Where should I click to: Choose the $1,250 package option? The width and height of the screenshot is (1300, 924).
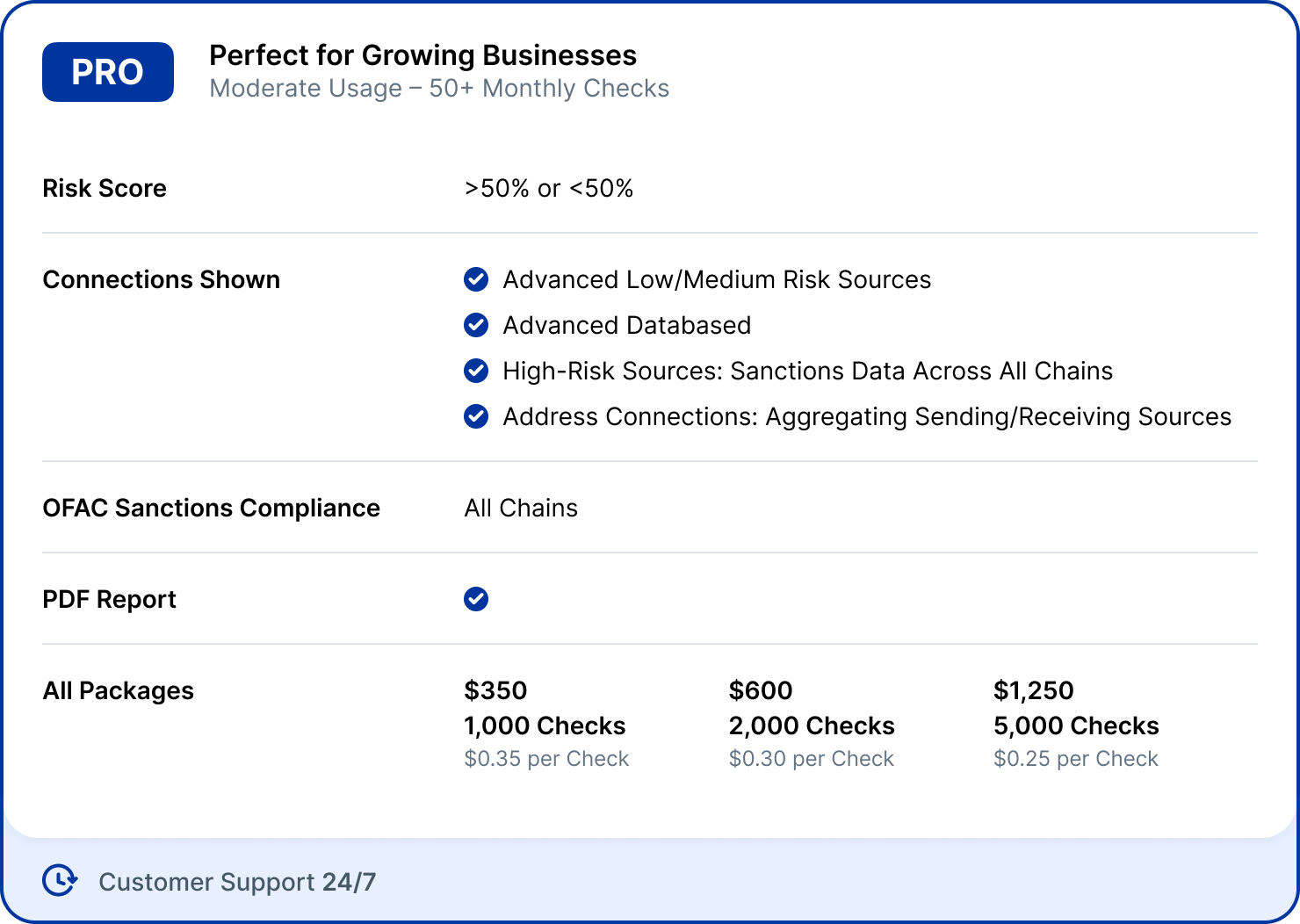(1075, 725)
